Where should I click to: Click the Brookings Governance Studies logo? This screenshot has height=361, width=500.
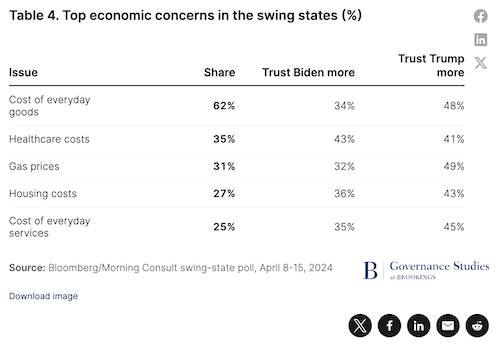(426, 270)
